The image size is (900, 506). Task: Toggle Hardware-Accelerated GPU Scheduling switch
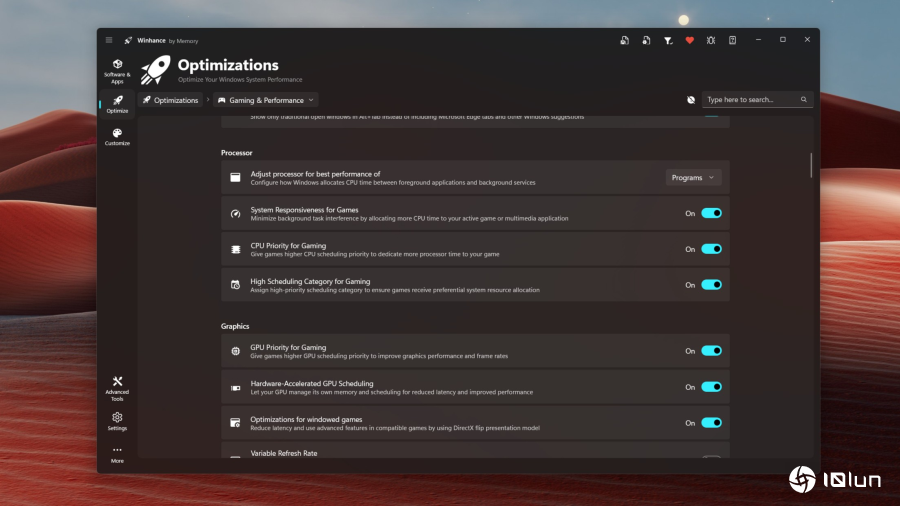(x=711, y=387)
